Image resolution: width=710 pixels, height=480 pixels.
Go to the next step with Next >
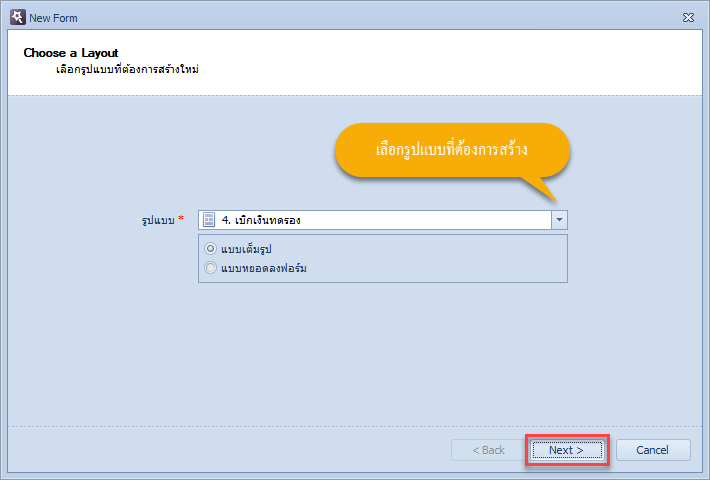[x=567, y=450]
